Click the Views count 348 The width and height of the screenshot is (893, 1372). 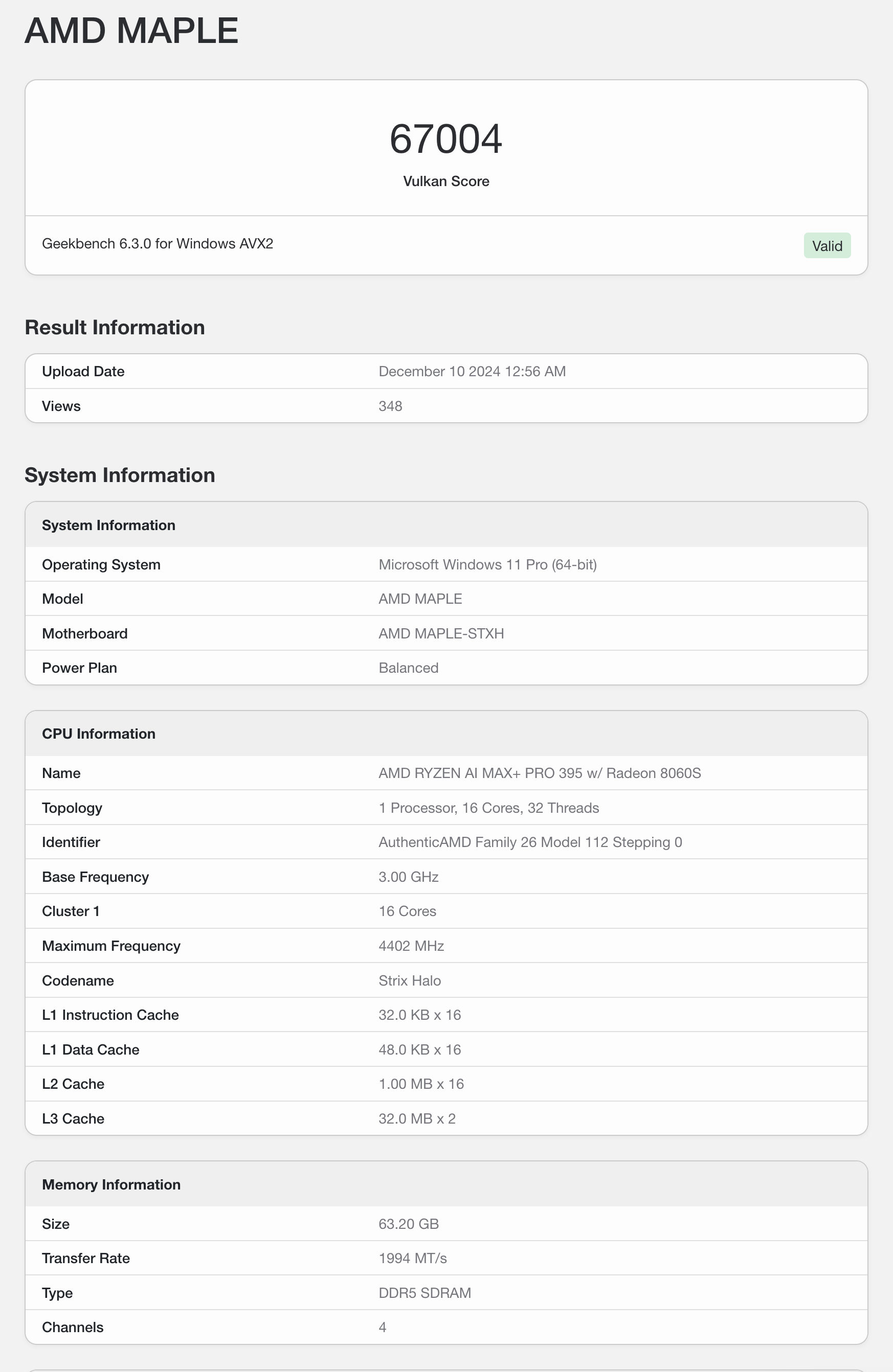(x=390, y=406)
